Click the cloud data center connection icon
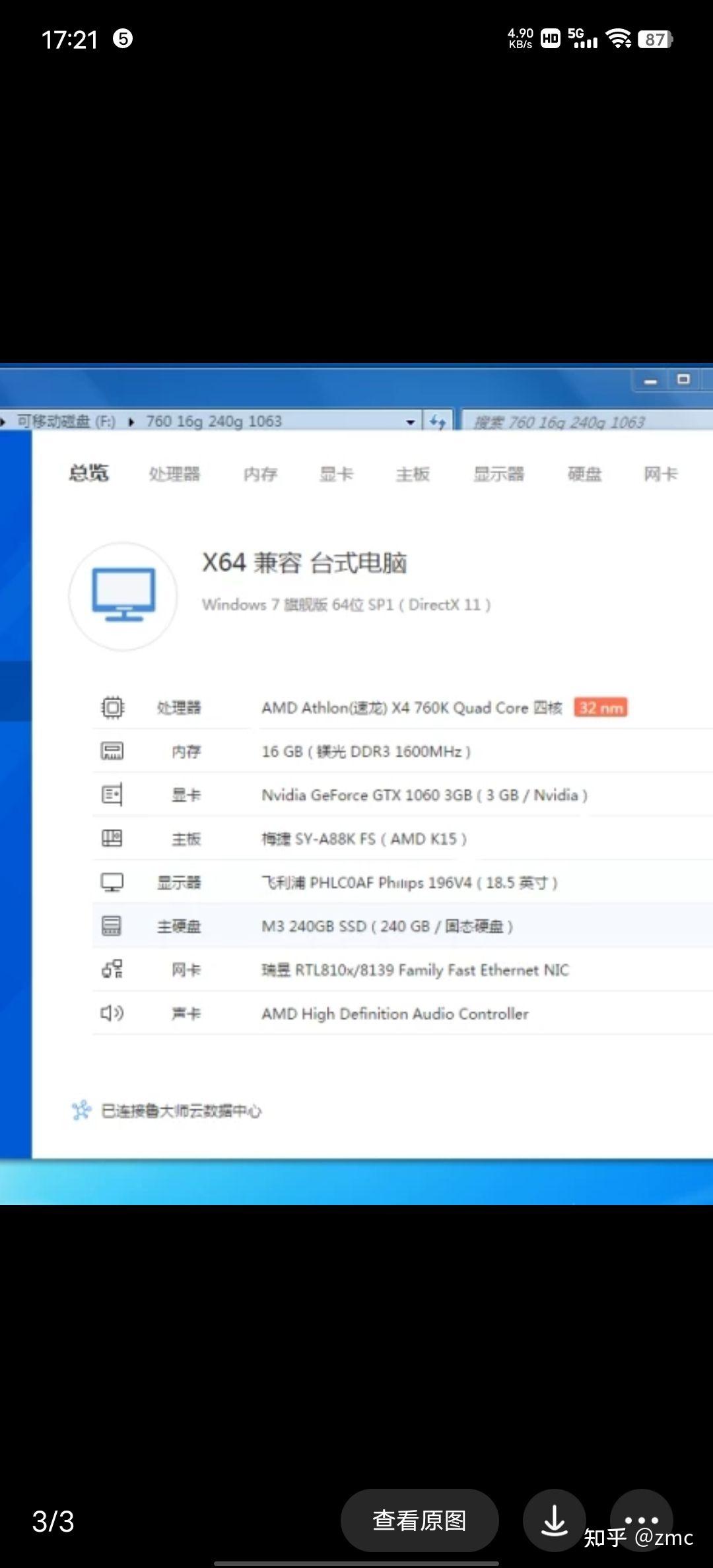 81,1111
